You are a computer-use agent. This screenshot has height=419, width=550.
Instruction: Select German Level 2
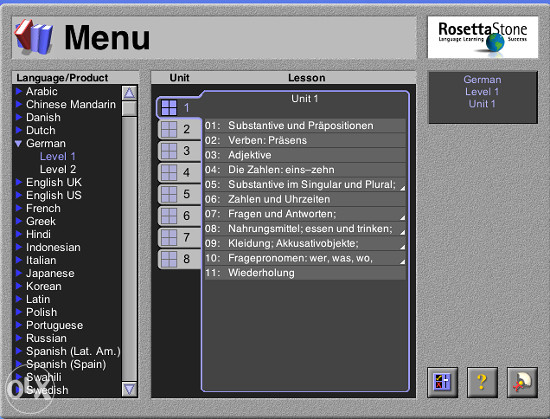(x=58, y=169)
